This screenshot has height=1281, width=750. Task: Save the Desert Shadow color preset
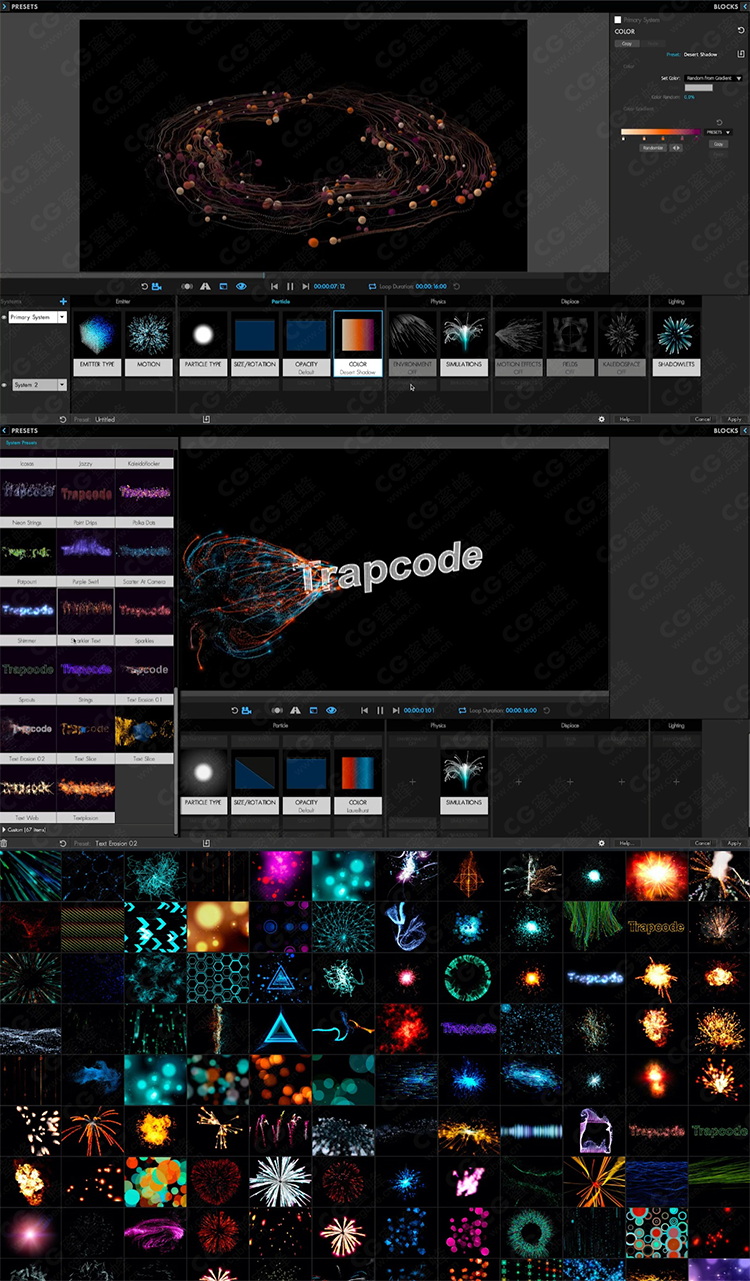tap(740, 53)
